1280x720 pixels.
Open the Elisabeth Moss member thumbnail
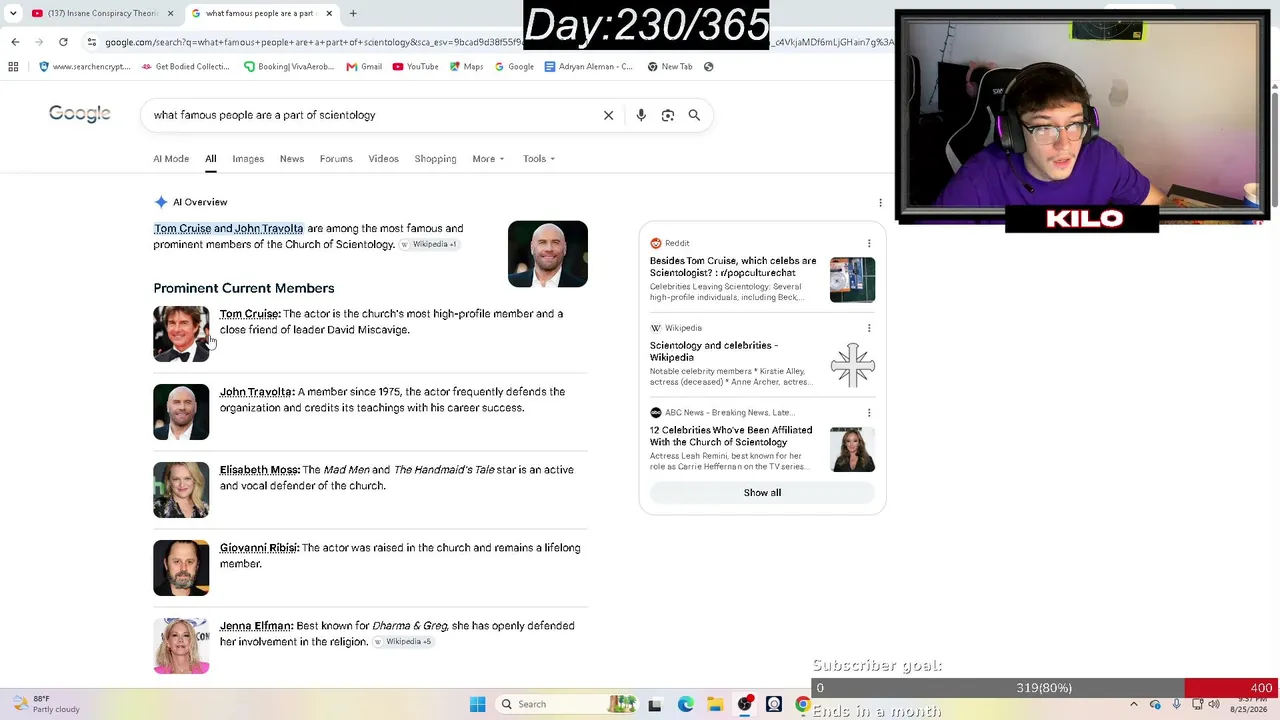click(x=181, y=490)
